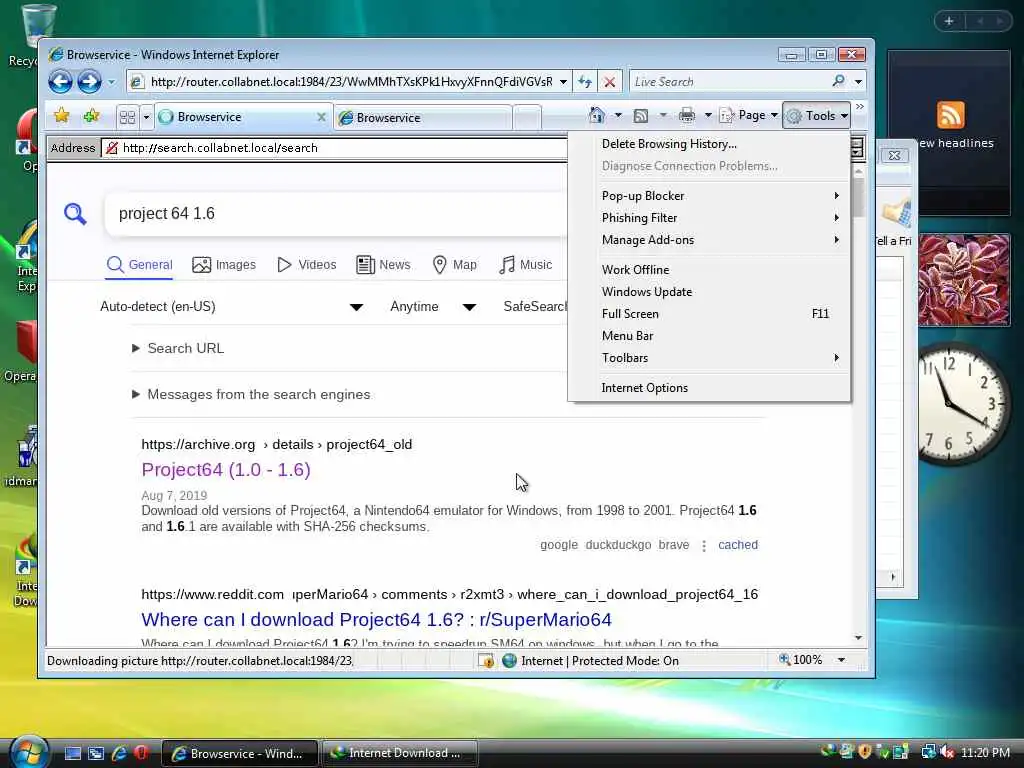Click the volume muted tray icon
Image resolution: width=1024 pixels, height=768 pixels.
tap(946, 752)
